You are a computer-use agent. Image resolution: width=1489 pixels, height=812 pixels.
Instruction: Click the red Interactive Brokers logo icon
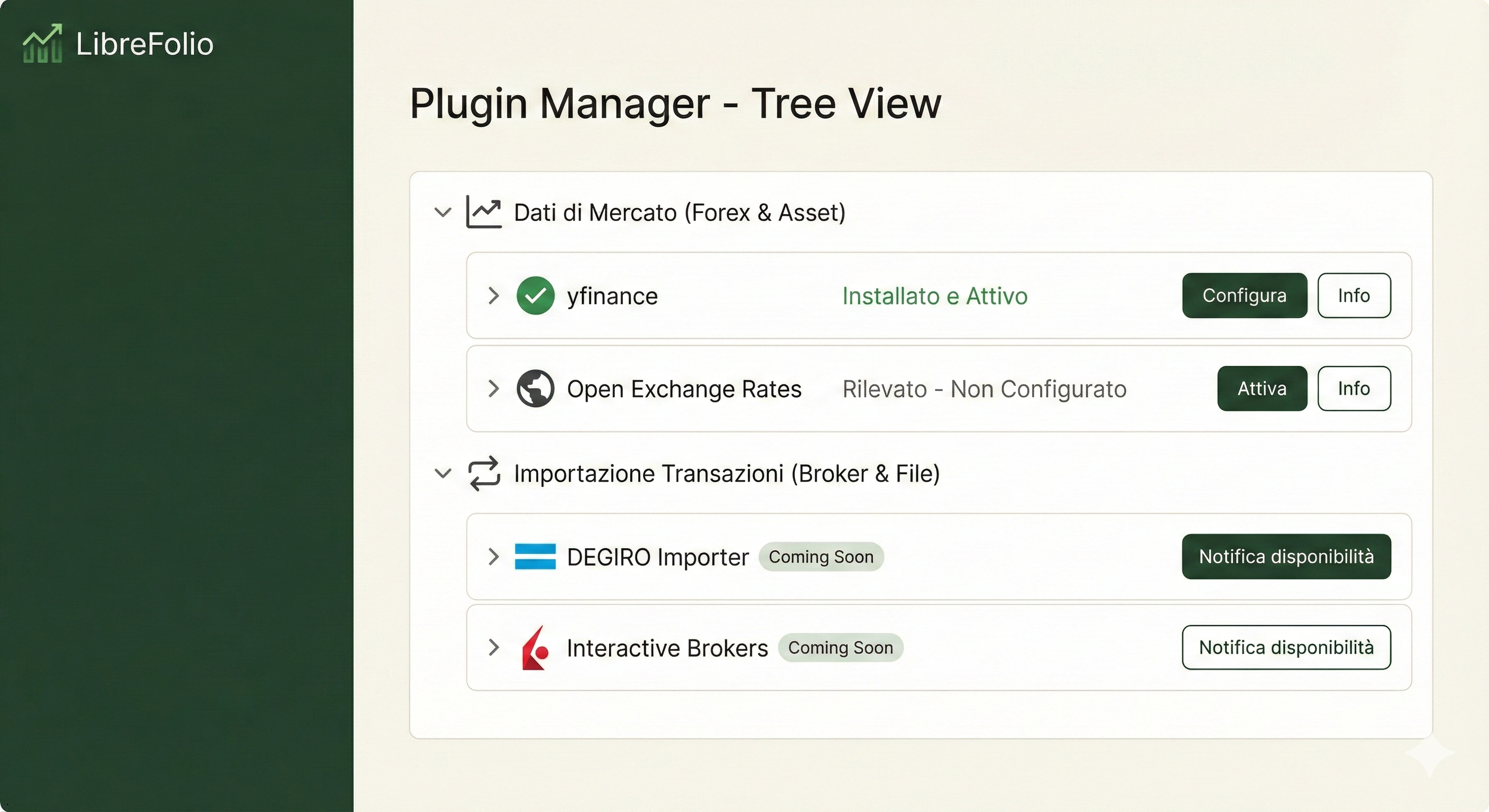coord(535,648)
